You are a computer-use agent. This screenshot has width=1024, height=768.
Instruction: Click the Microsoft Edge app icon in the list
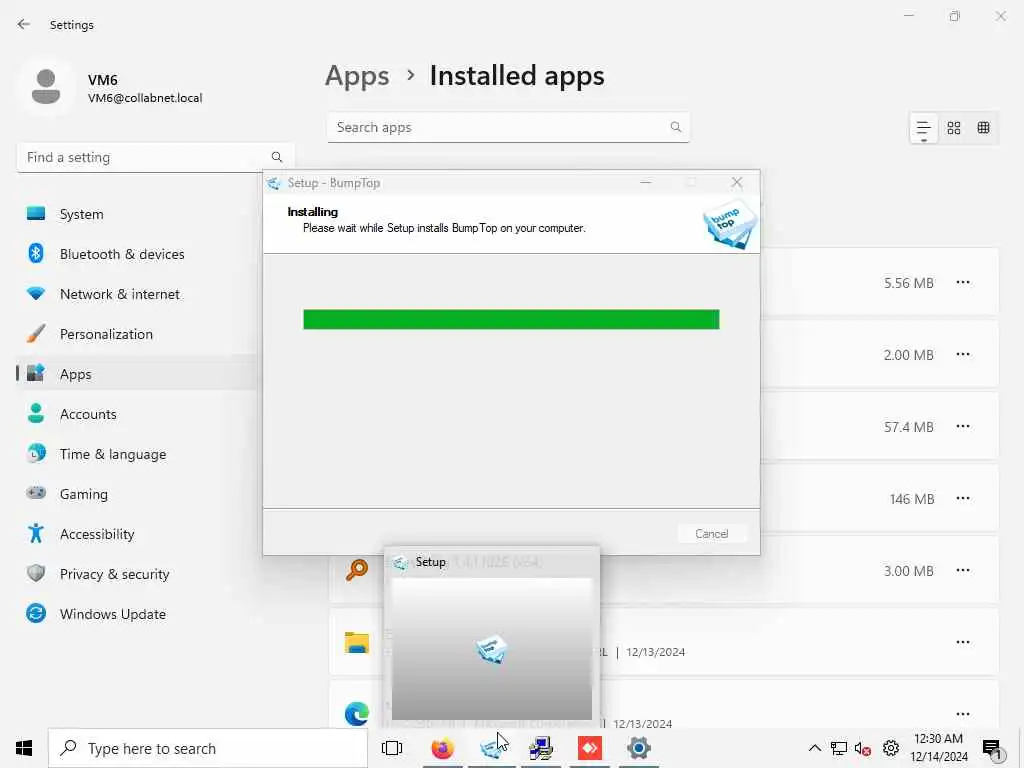pos(357,714)
